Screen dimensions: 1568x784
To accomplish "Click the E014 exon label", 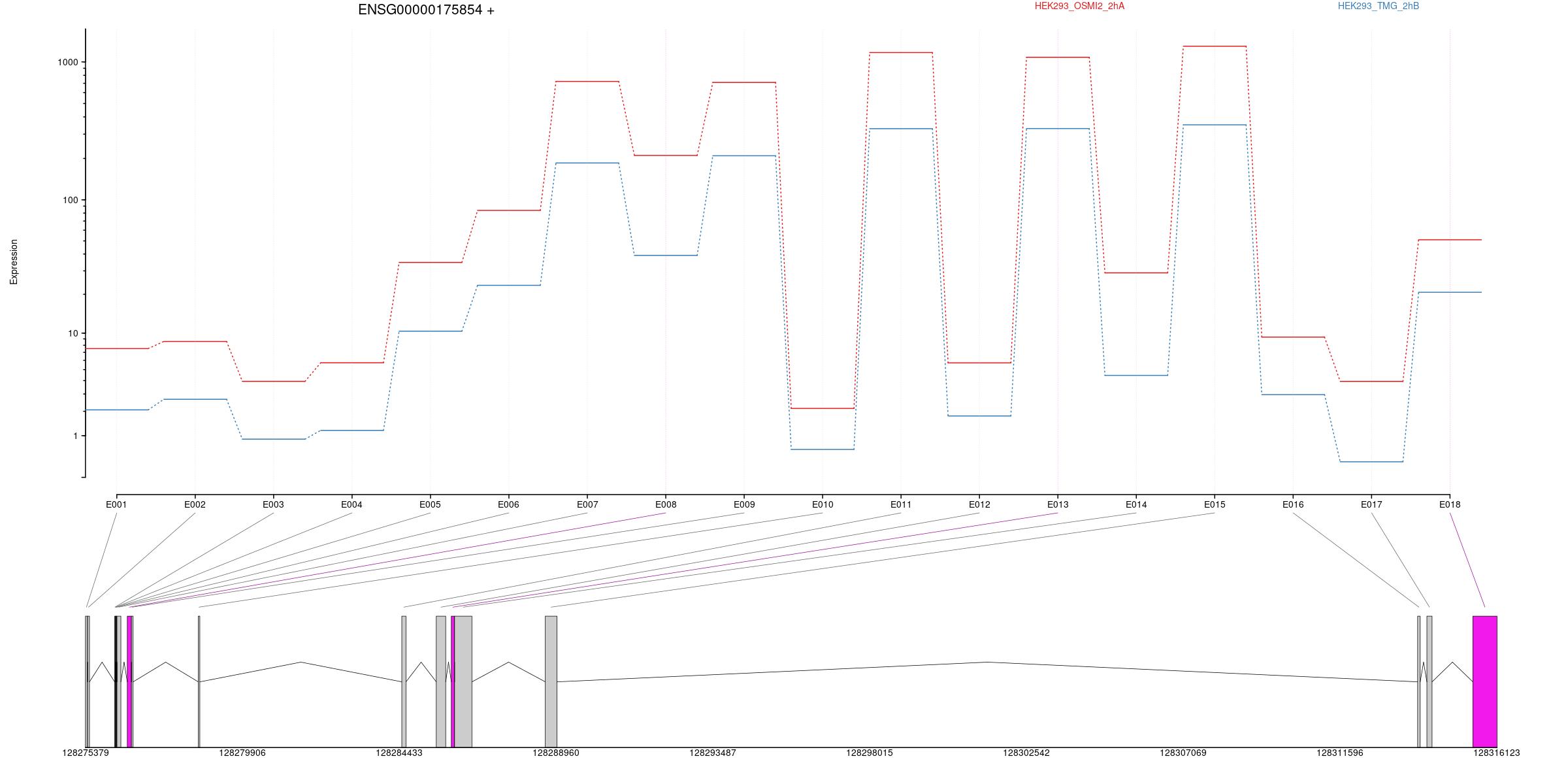I will click(x=1136, y=504).
